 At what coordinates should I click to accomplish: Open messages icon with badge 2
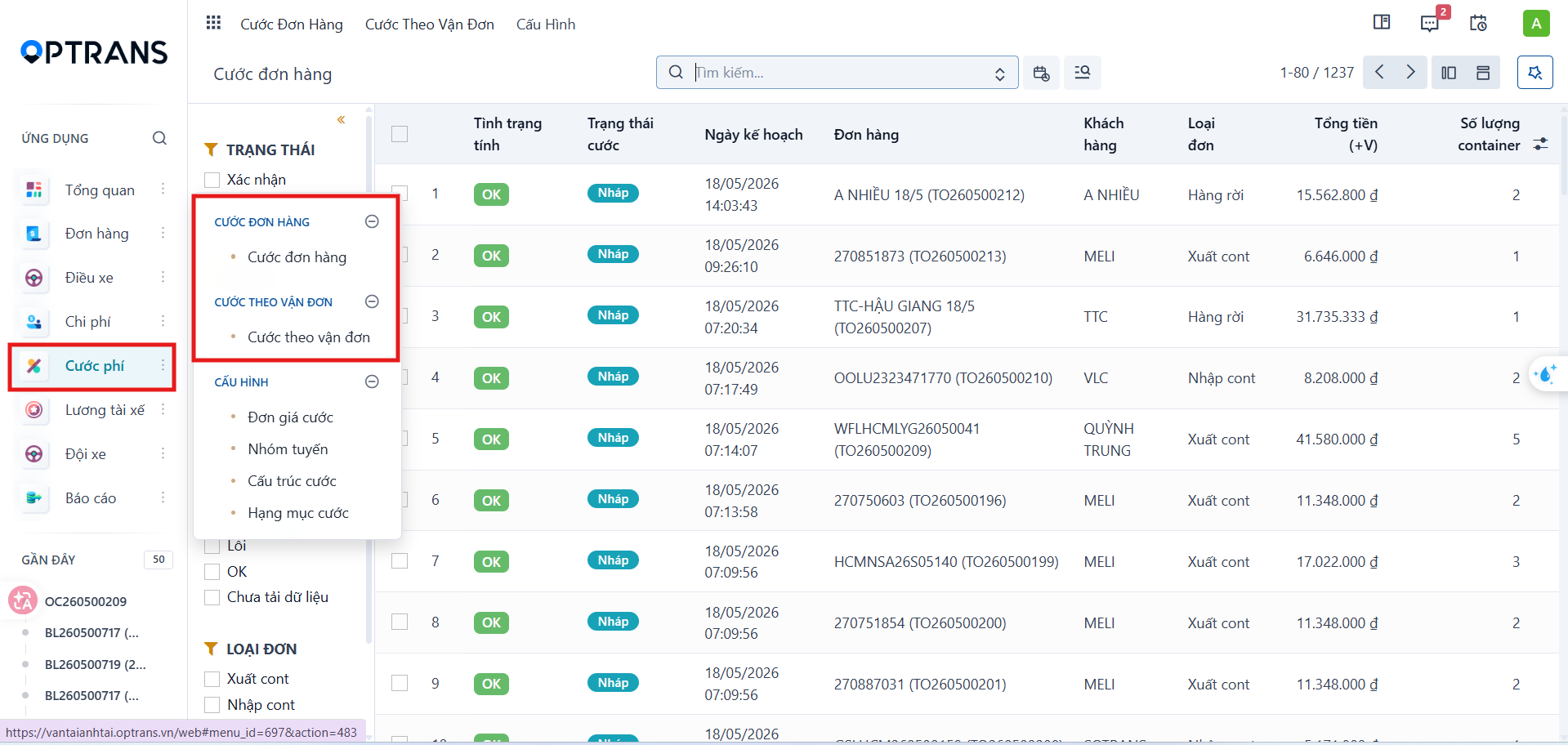tap(1430, 23)
